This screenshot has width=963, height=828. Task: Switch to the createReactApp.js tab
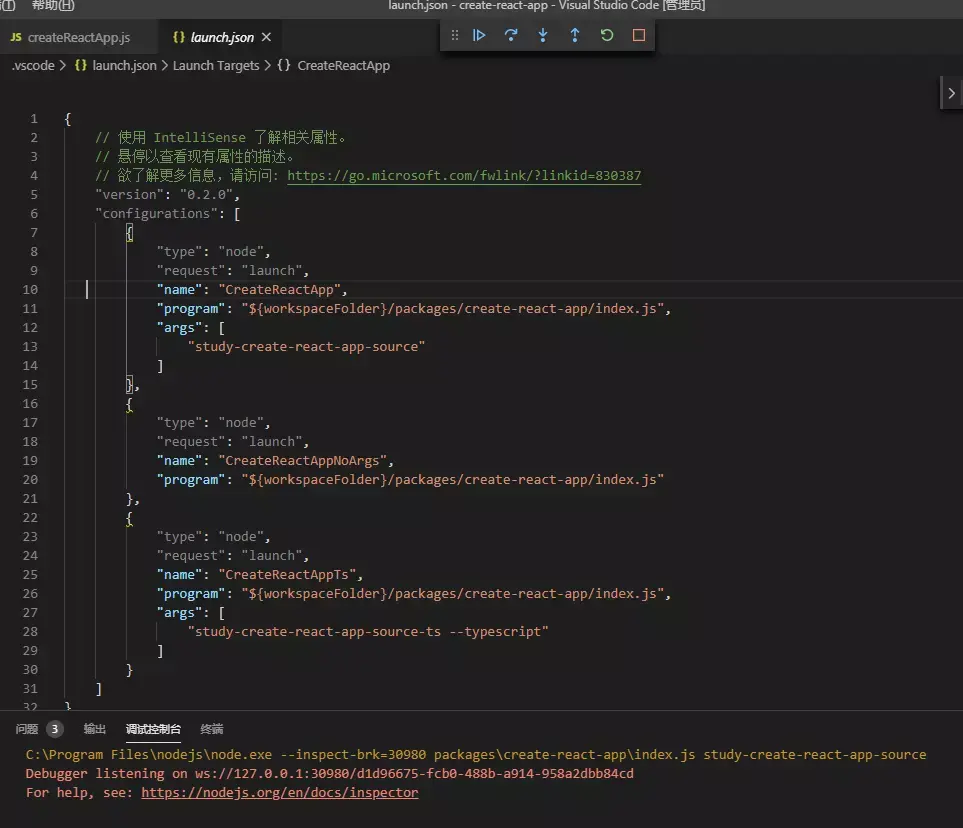78,38
